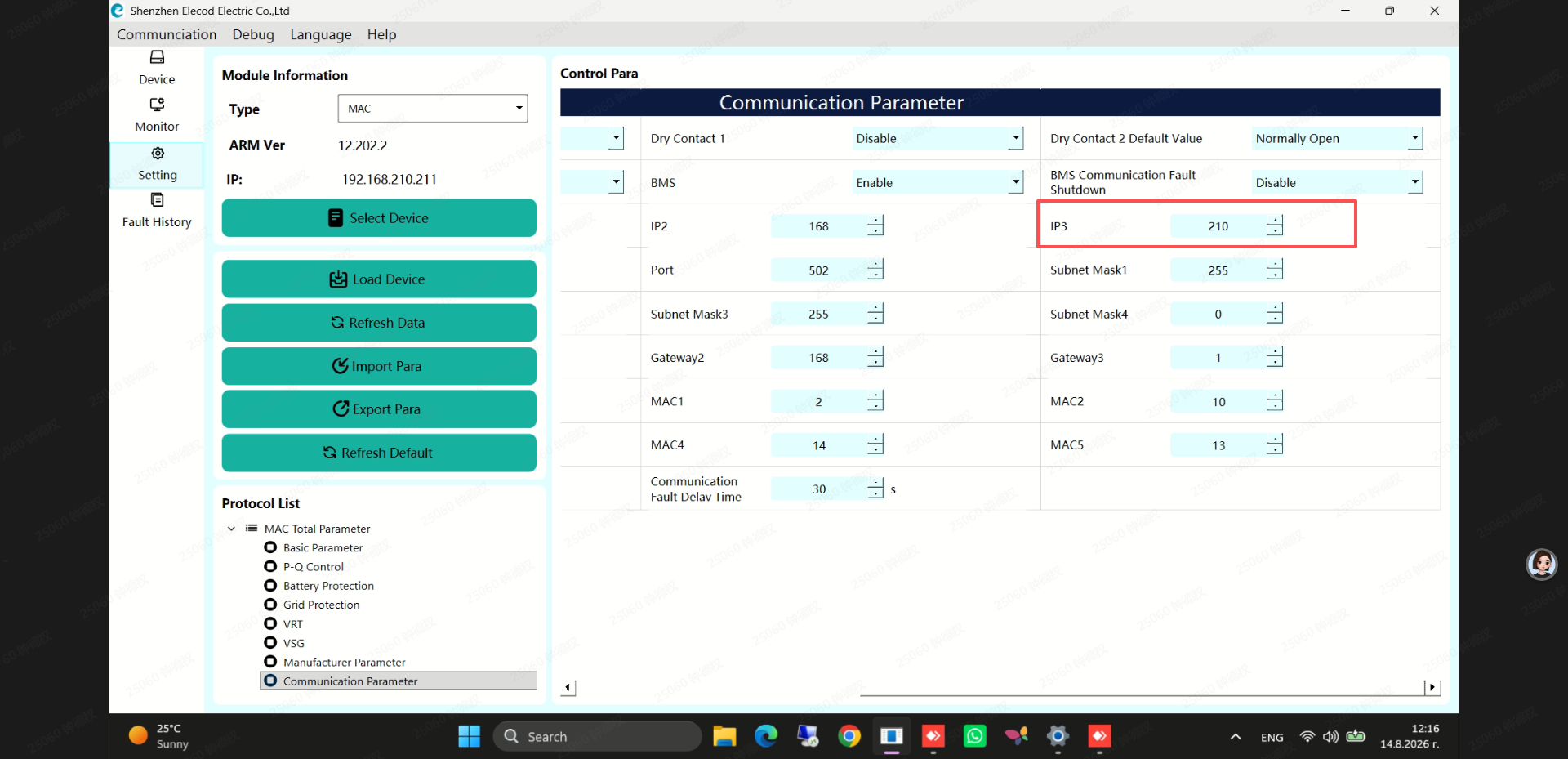Click the Windows taskbar Search box

click(597, 736)
